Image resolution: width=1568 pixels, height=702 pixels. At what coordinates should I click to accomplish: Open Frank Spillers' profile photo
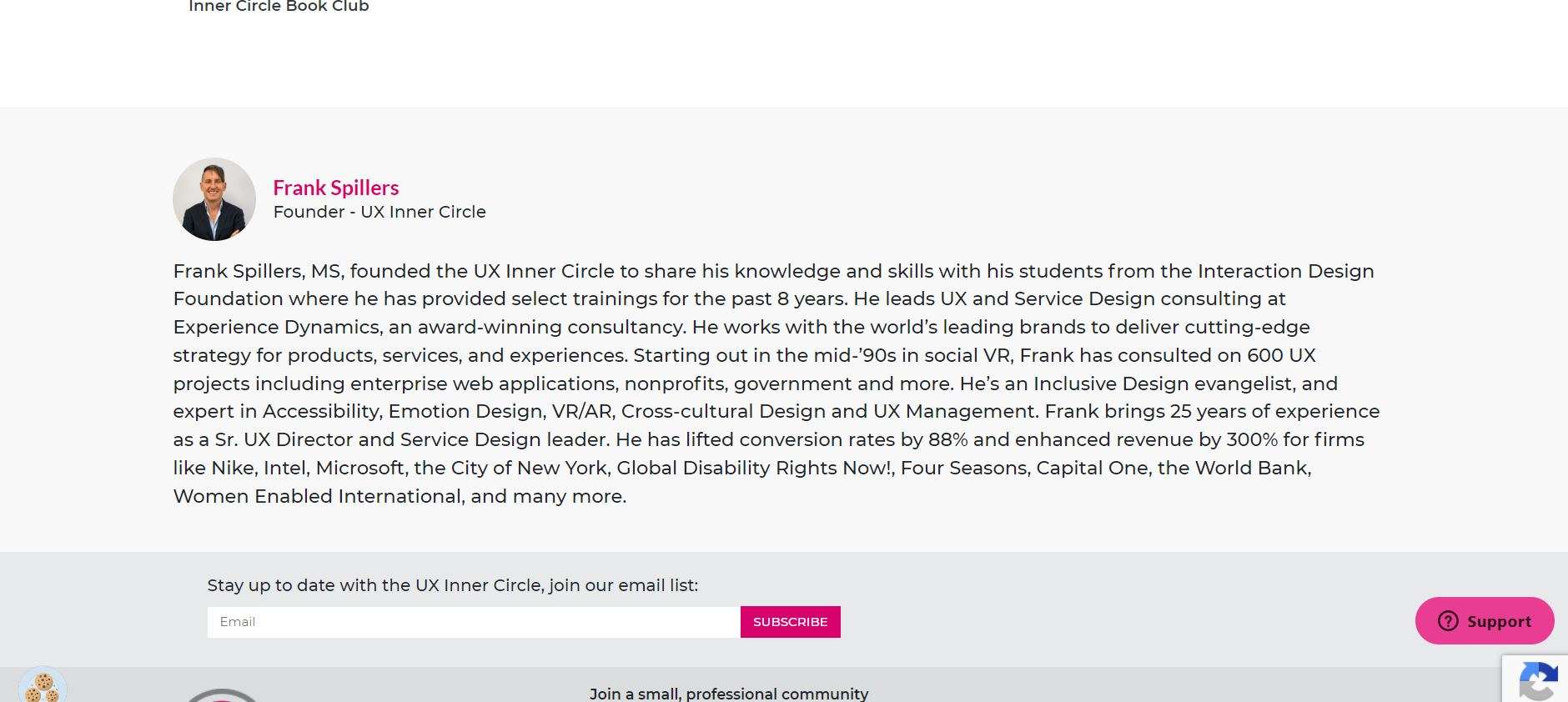point(214,199)
